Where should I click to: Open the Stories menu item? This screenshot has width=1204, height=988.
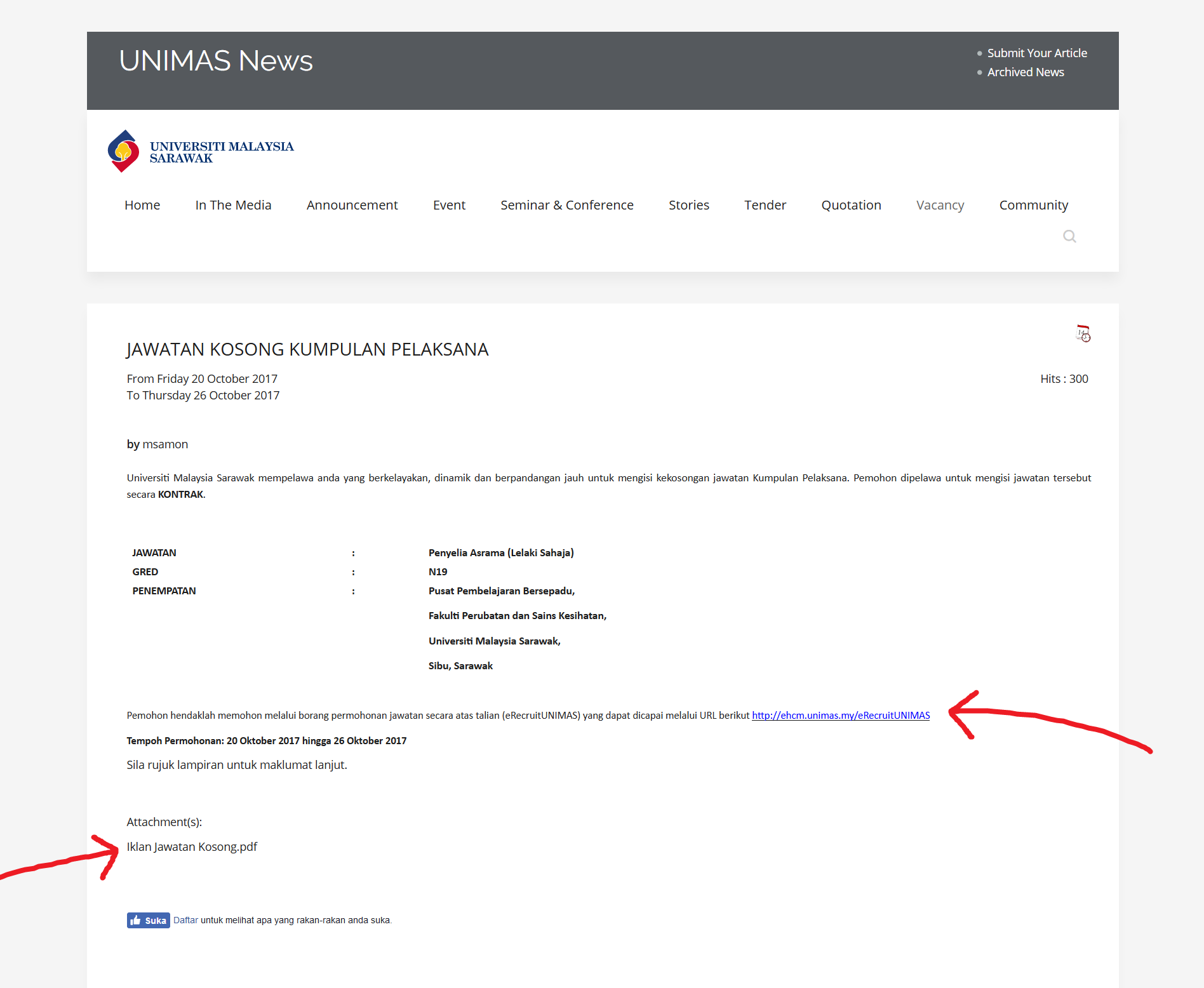coord(688,205)
